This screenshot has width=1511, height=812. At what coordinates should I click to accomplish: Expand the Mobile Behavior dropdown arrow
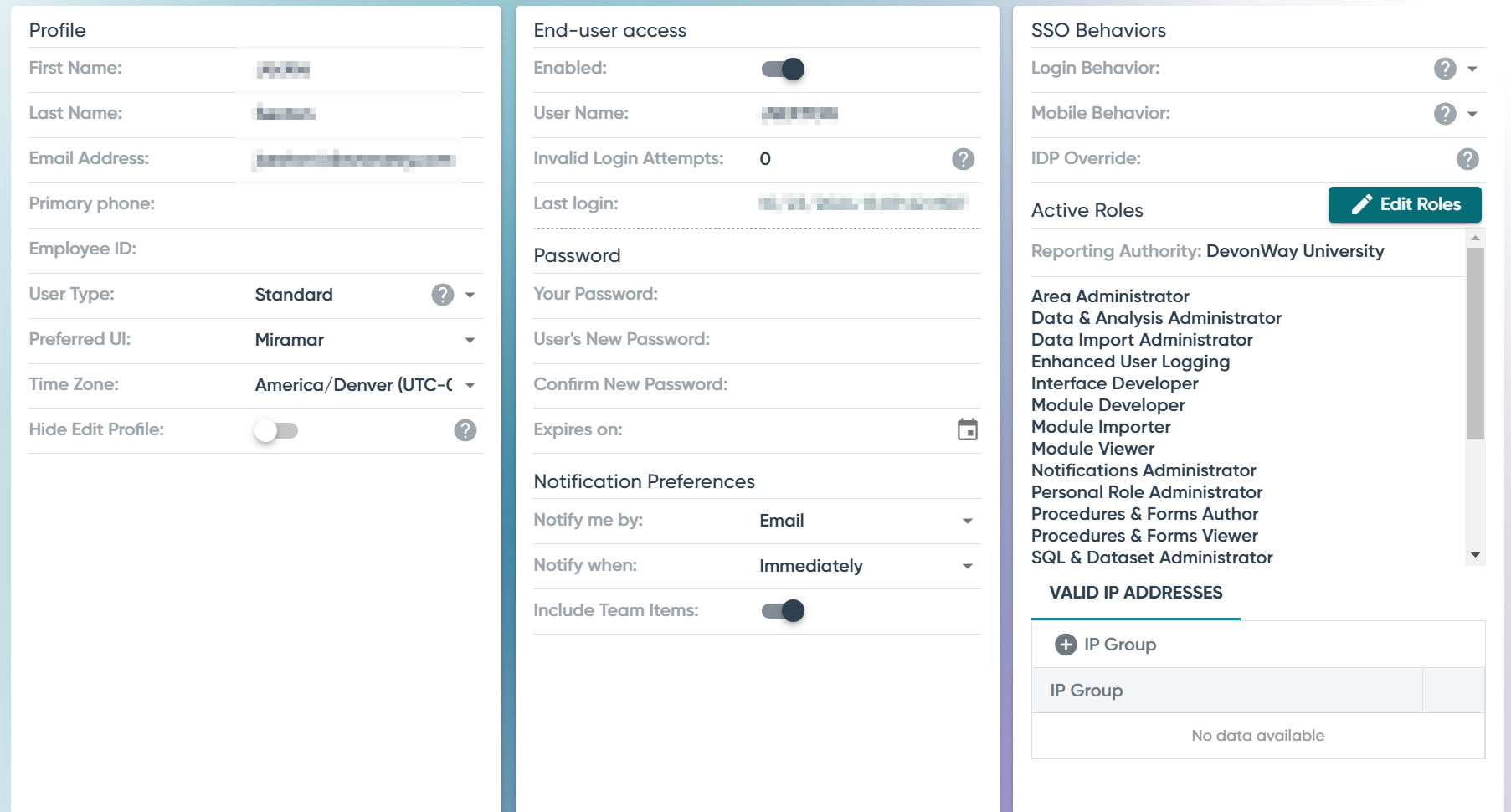point(1472,114)
